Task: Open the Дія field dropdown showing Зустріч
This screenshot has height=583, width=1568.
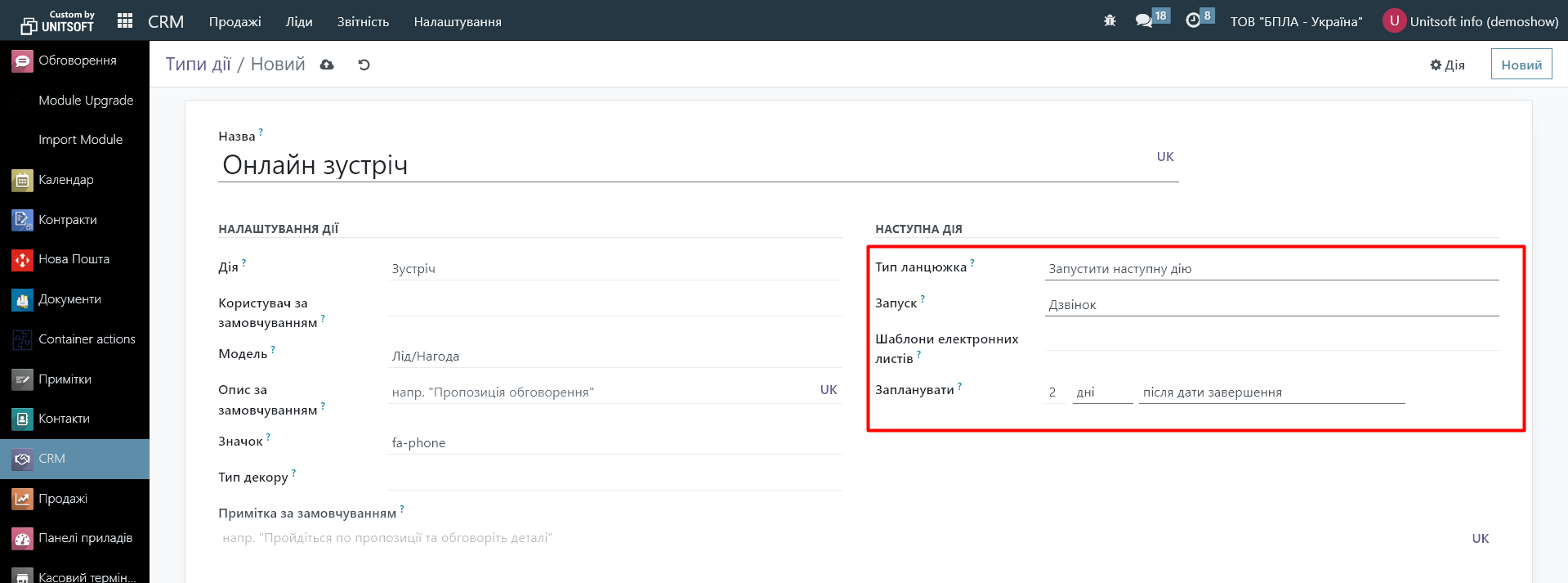Action: [614, 269]
